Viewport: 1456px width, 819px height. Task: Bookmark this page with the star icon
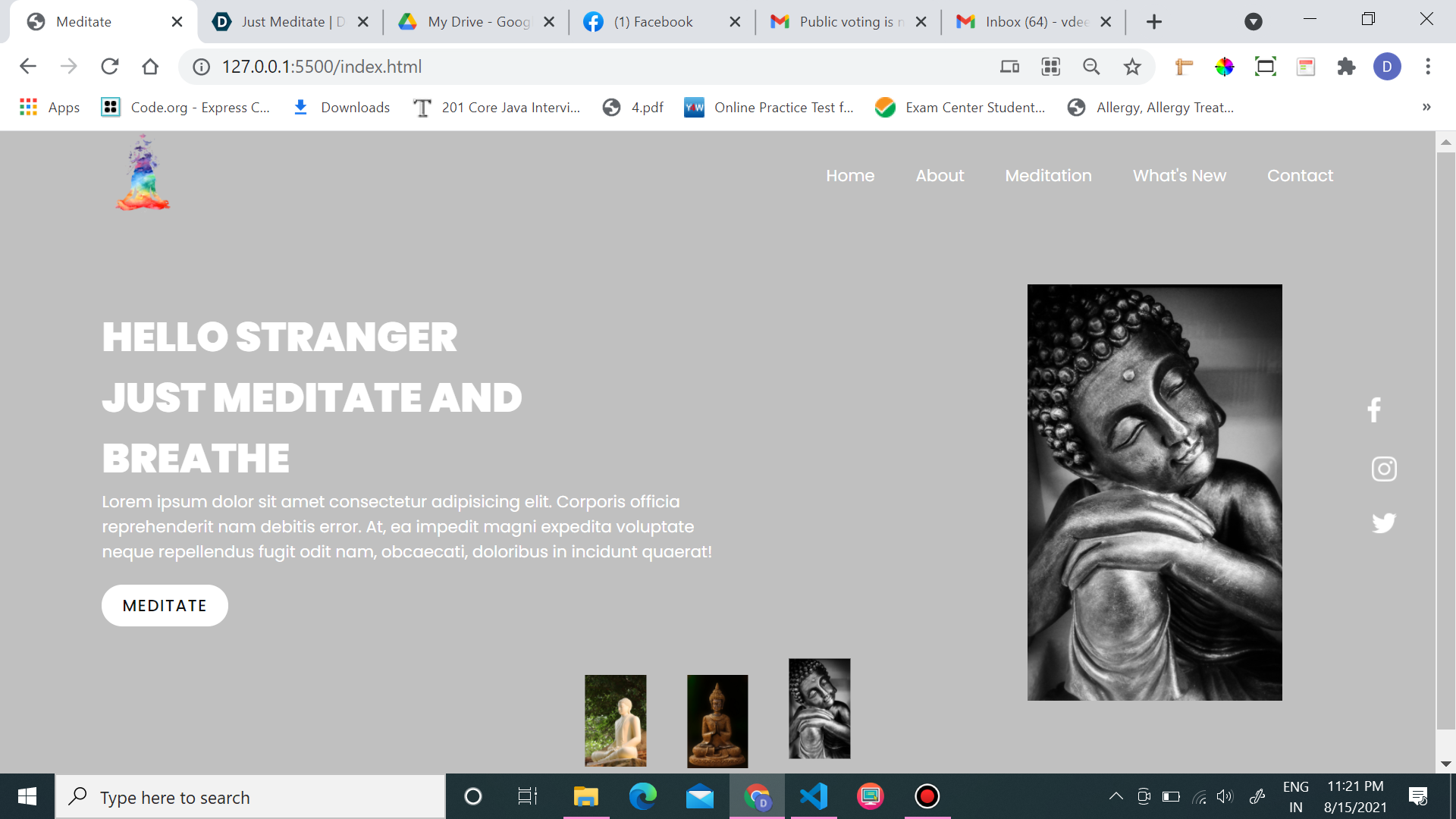point(1132,67)
